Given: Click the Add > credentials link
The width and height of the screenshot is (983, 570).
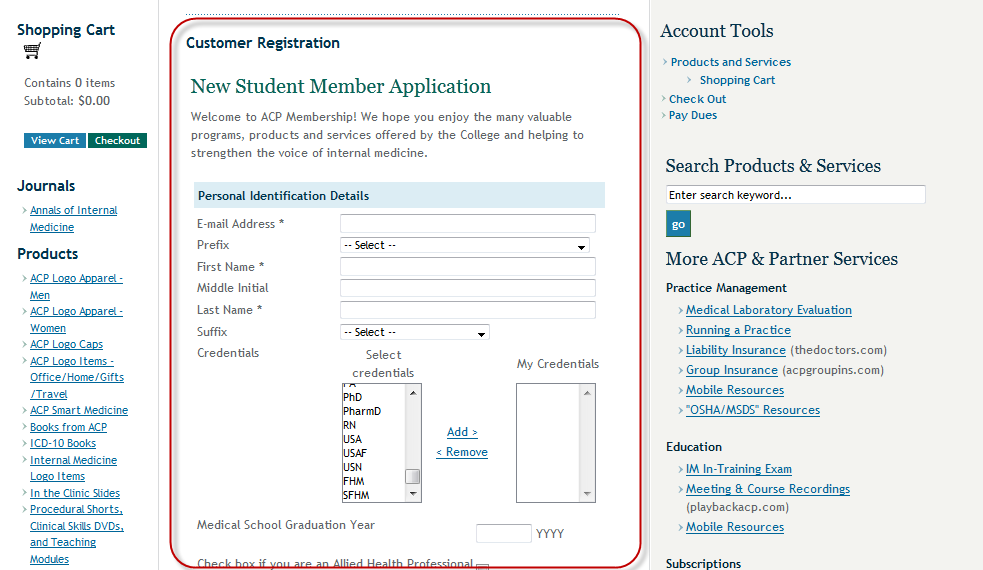Looking at the screenshot, I should pyautogui.click(x=462, y=432).
